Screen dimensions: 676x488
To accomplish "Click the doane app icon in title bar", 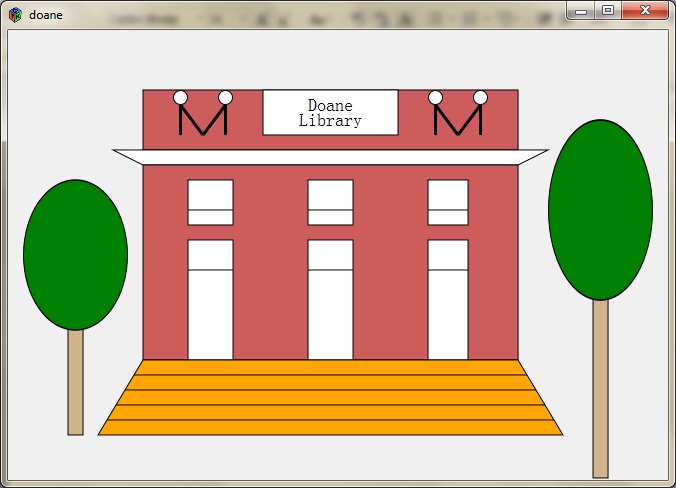I will pos(15,14).
